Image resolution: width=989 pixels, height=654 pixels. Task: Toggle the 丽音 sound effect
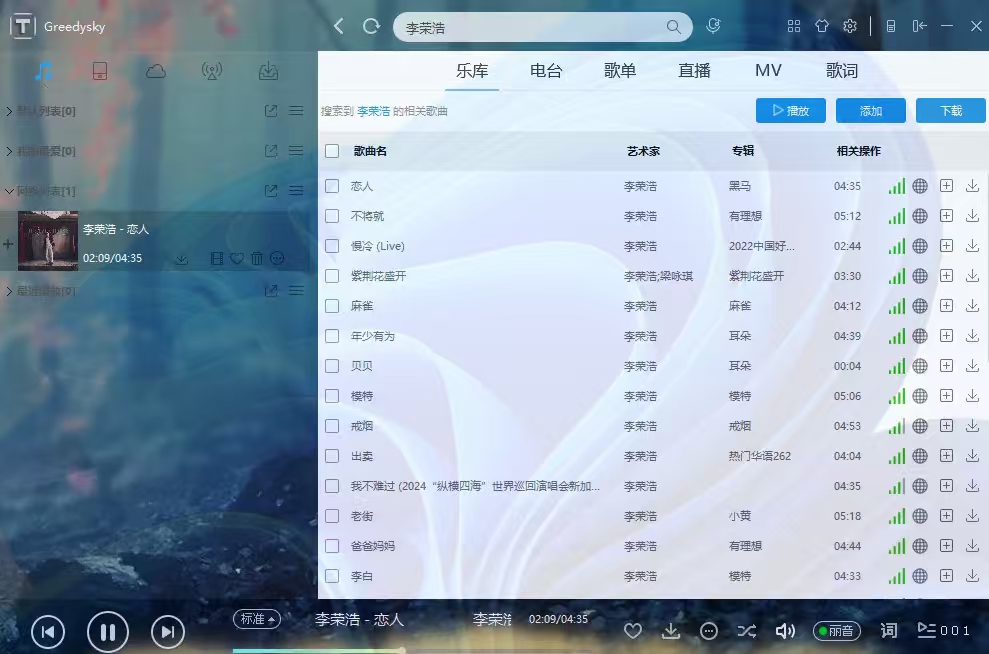point(836,631)
